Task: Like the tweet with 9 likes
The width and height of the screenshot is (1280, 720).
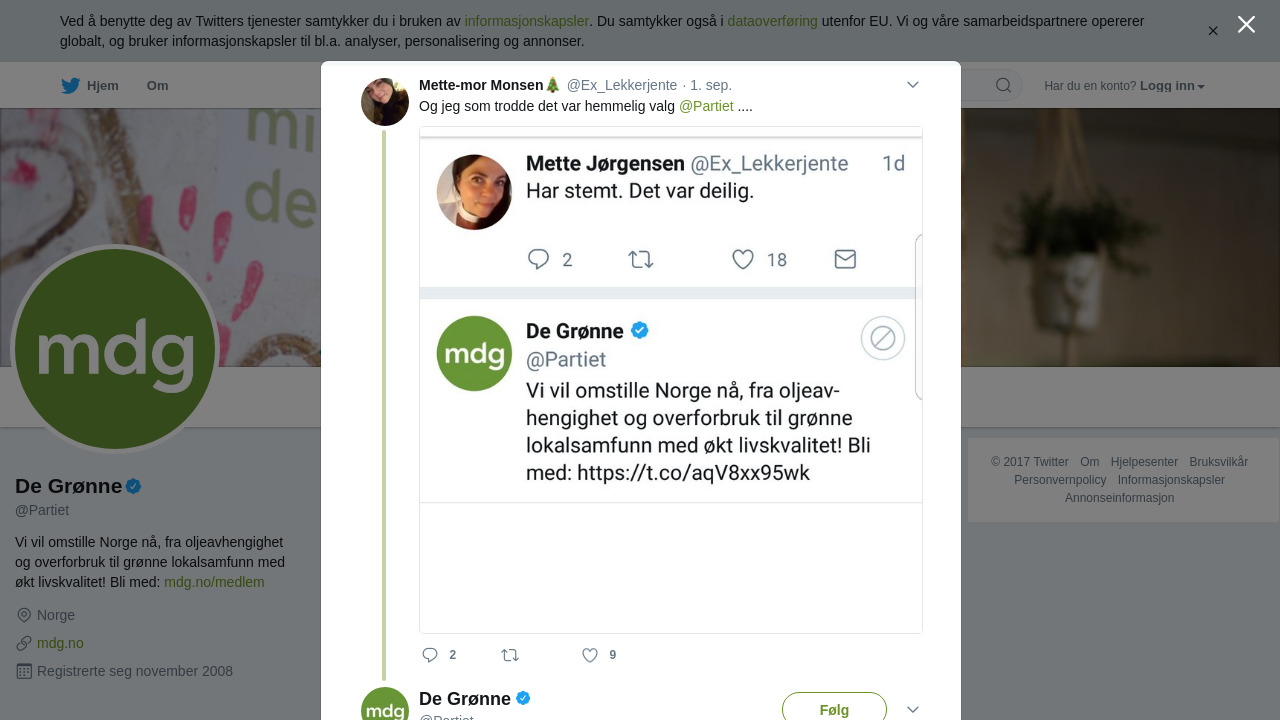Action: (590, 655)
